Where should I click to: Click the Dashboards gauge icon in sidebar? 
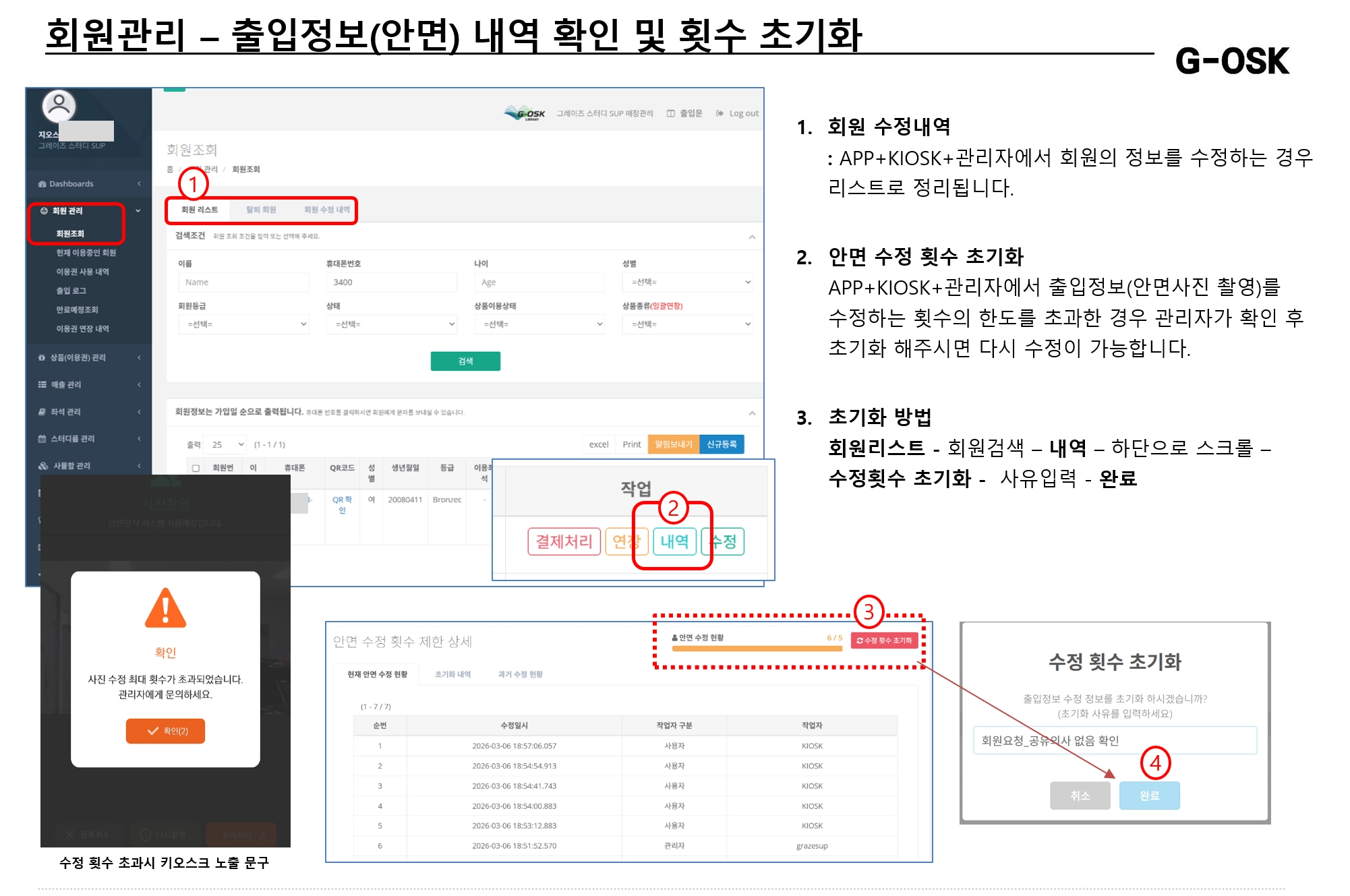[x=42, y=184]
